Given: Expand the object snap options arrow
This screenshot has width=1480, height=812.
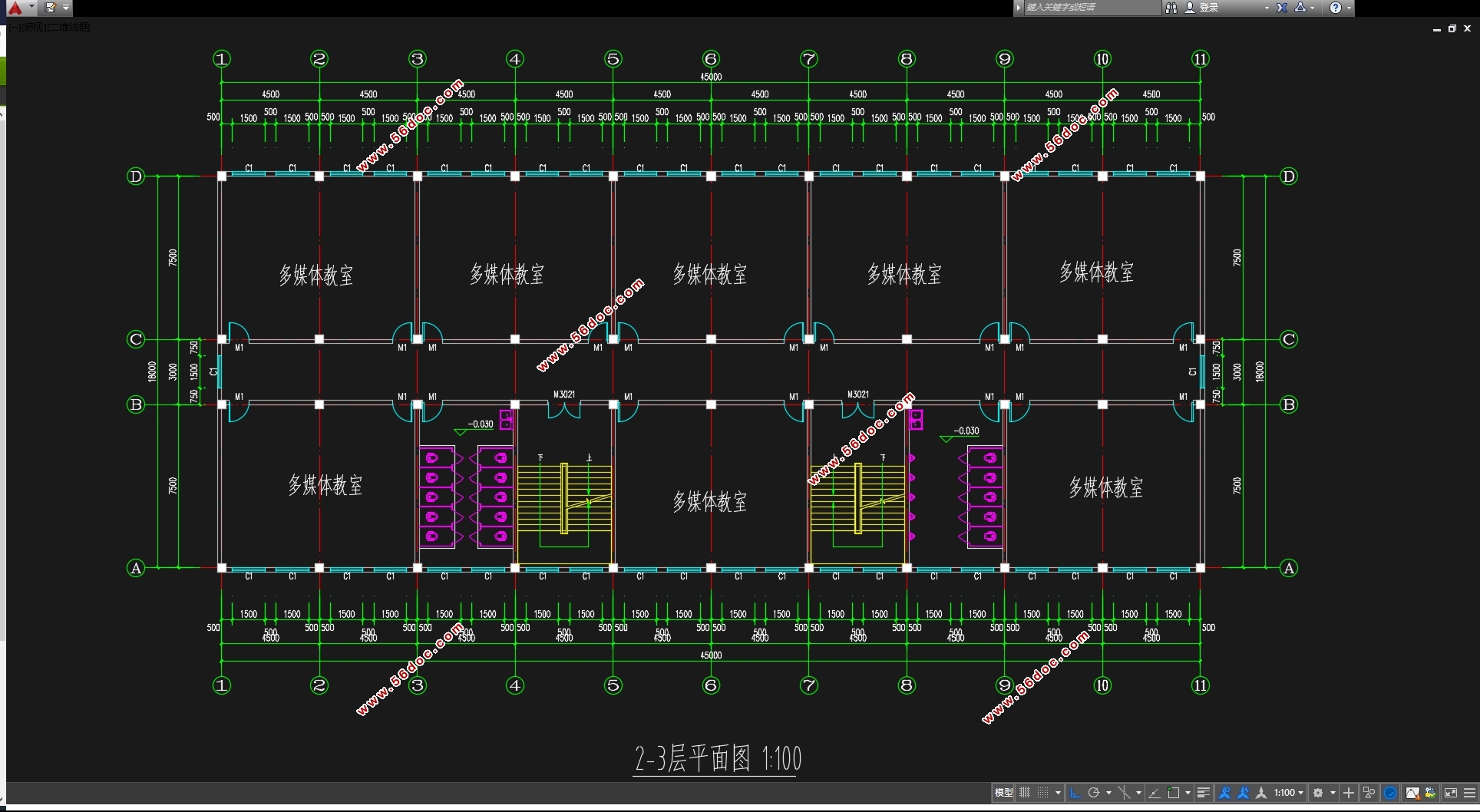Looking at the screenshot, I should coord(1188,793).
